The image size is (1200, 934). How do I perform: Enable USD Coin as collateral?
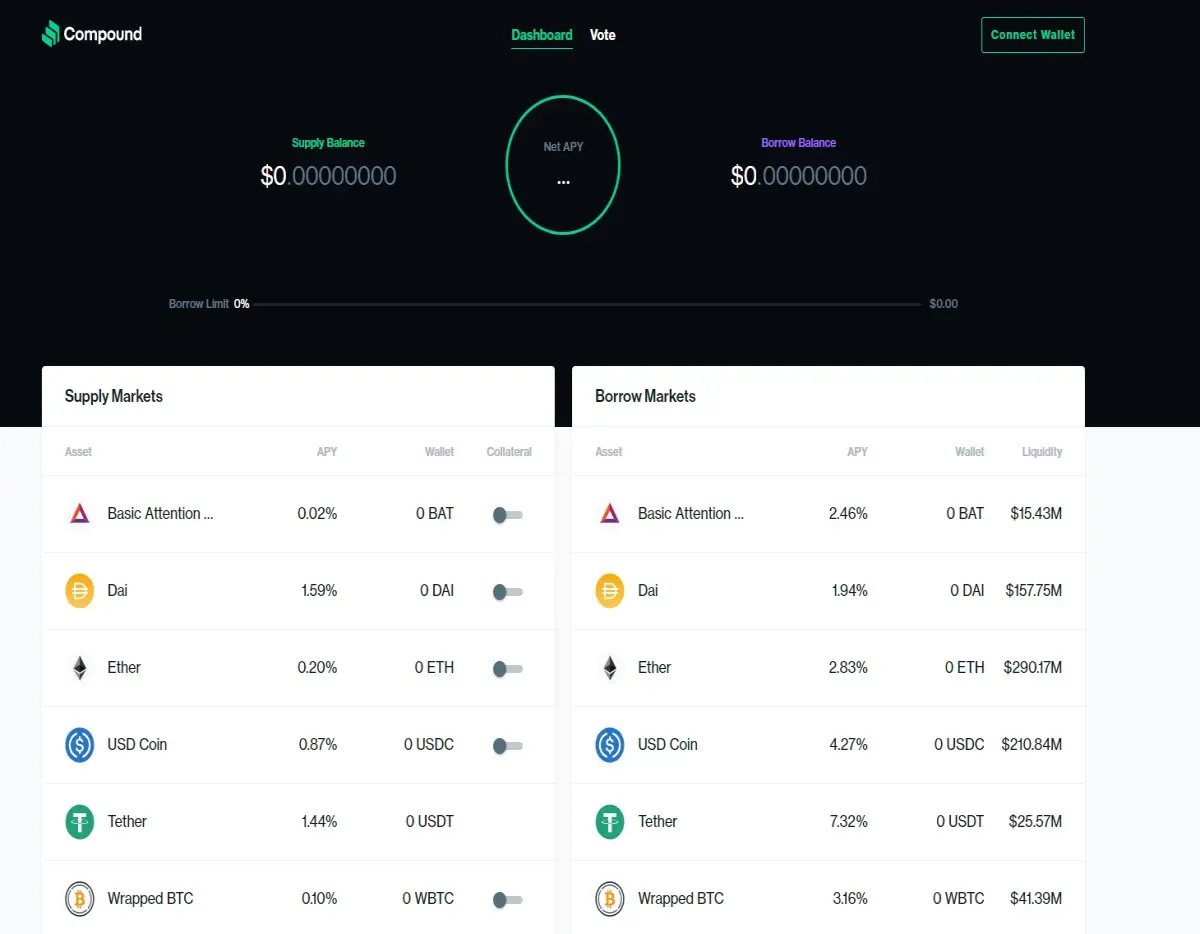tap(507, 746)
